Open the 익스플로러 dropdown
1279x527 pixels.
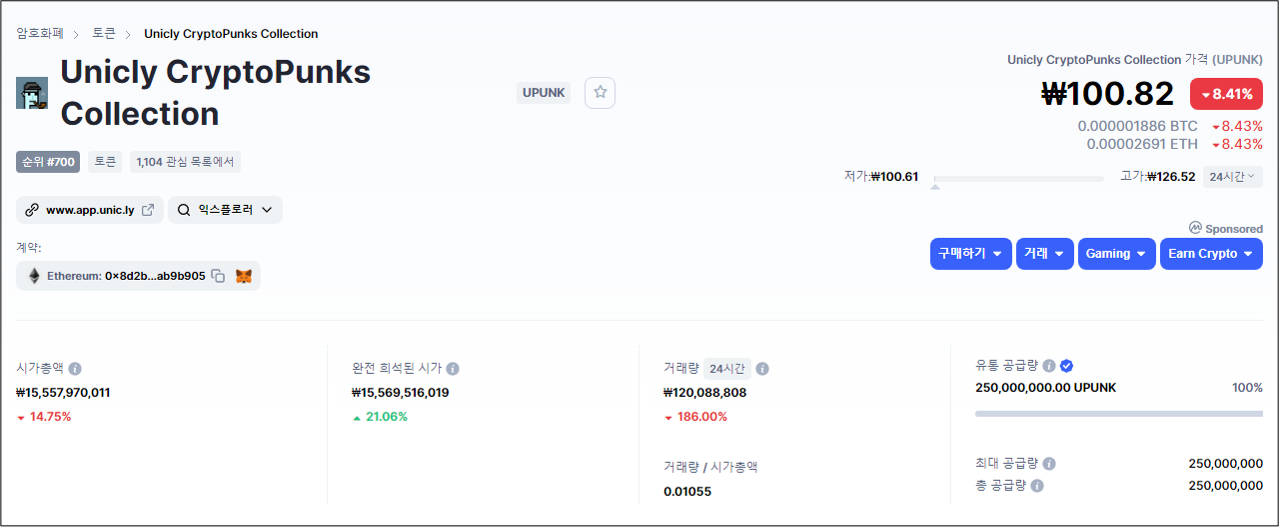pos(225,210)
